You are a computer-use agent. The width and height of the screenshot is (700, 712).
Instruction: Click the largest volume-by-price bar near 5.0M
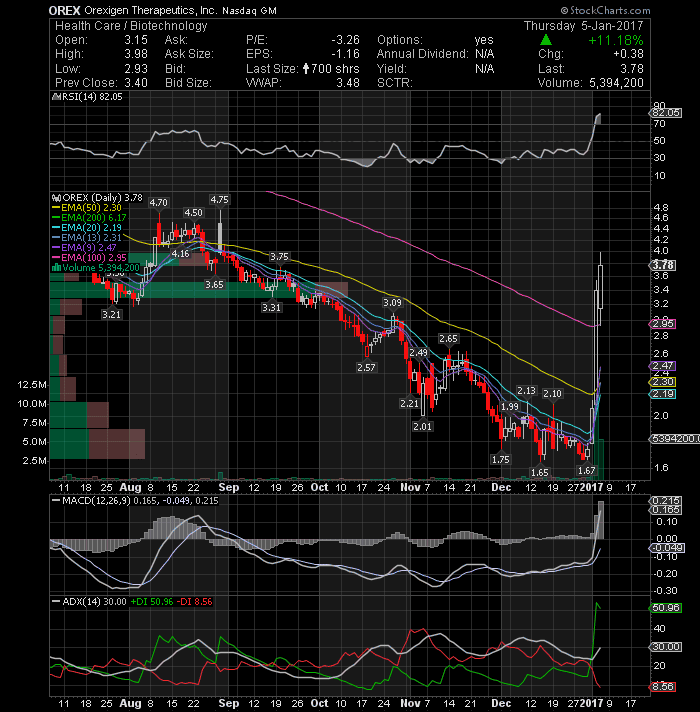(x=97, y=444)
